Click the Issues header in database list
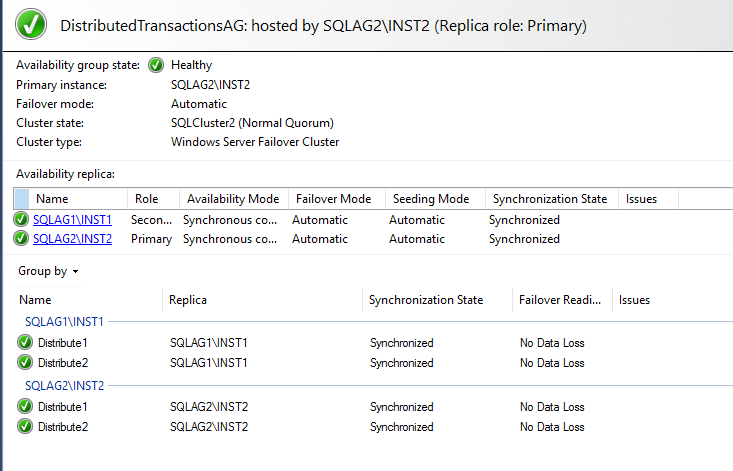The image size is (733, 471). (635, 300)
